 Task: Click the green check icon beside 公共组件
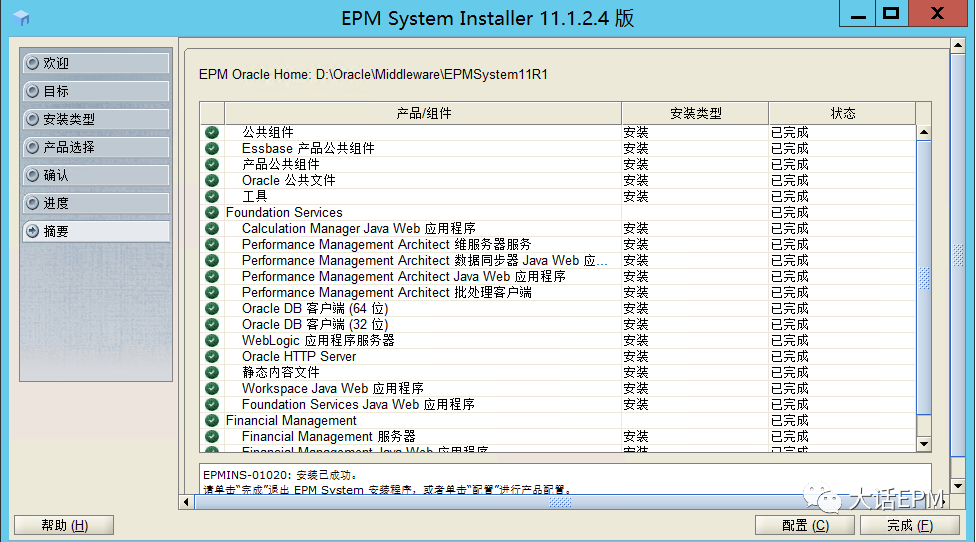point(212,133)
